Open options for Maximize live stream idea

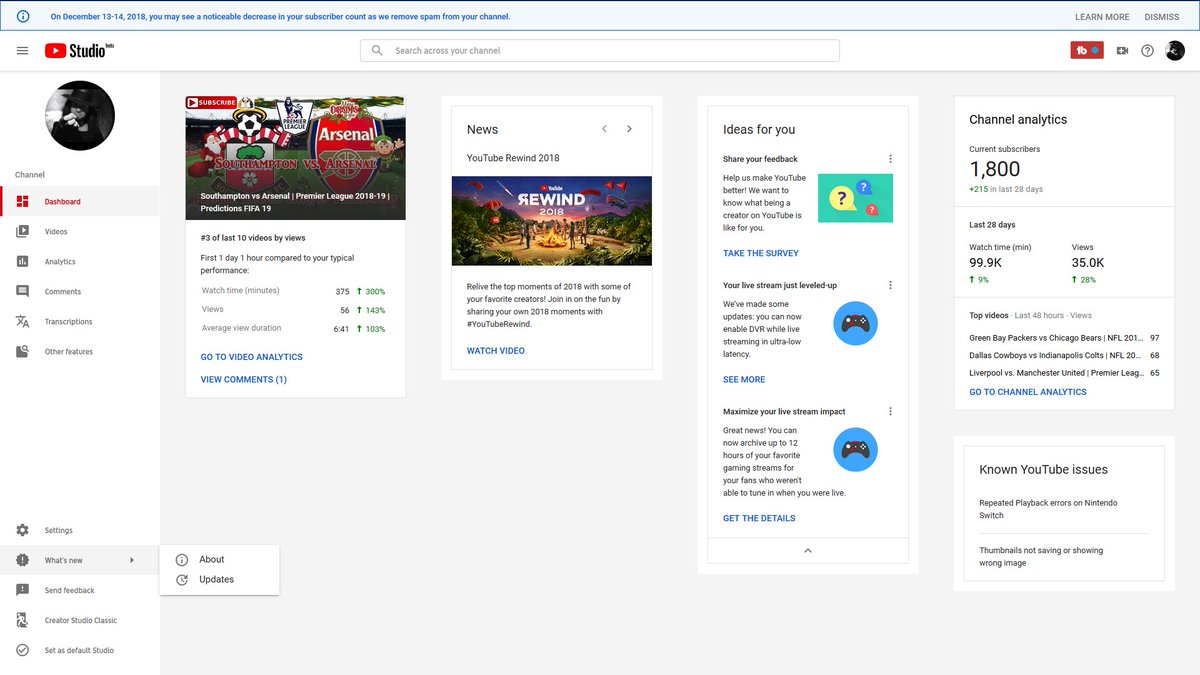tap(890, 411)
